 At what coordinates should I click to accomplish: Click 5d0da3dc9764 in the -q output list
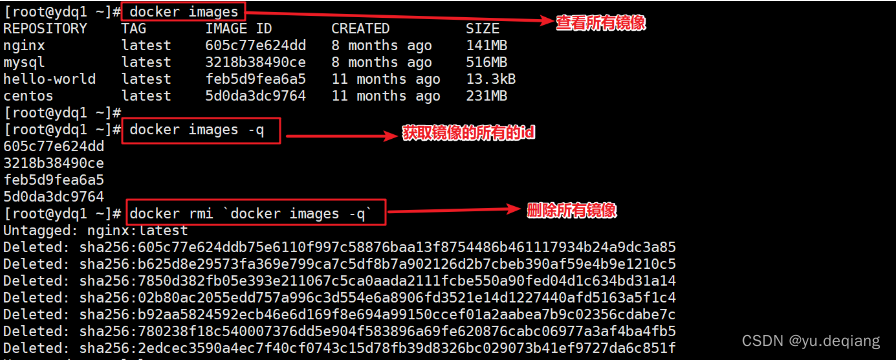[x=54, y=197]
